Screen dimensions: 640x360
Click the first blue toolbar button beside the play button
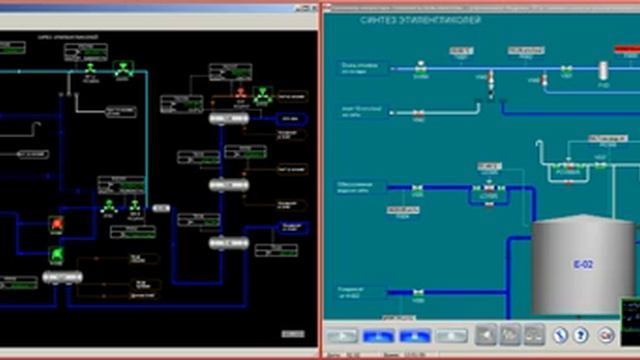(x=378, y=336)
